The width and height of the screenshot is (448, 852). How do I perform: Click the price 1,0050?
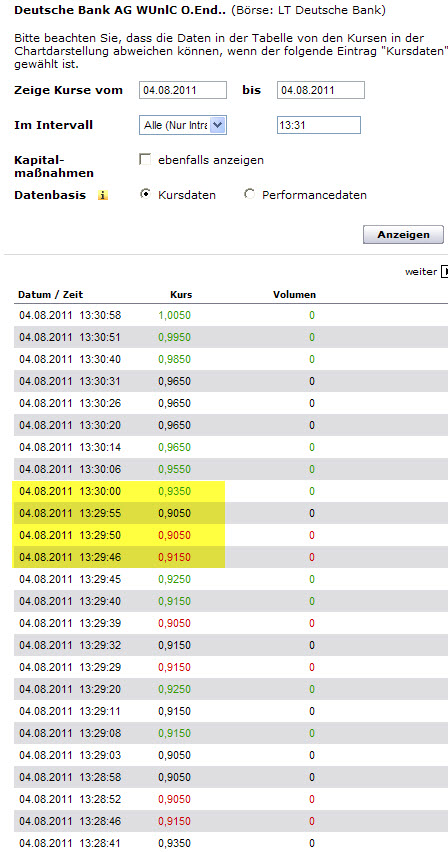(x=175, y=315)
